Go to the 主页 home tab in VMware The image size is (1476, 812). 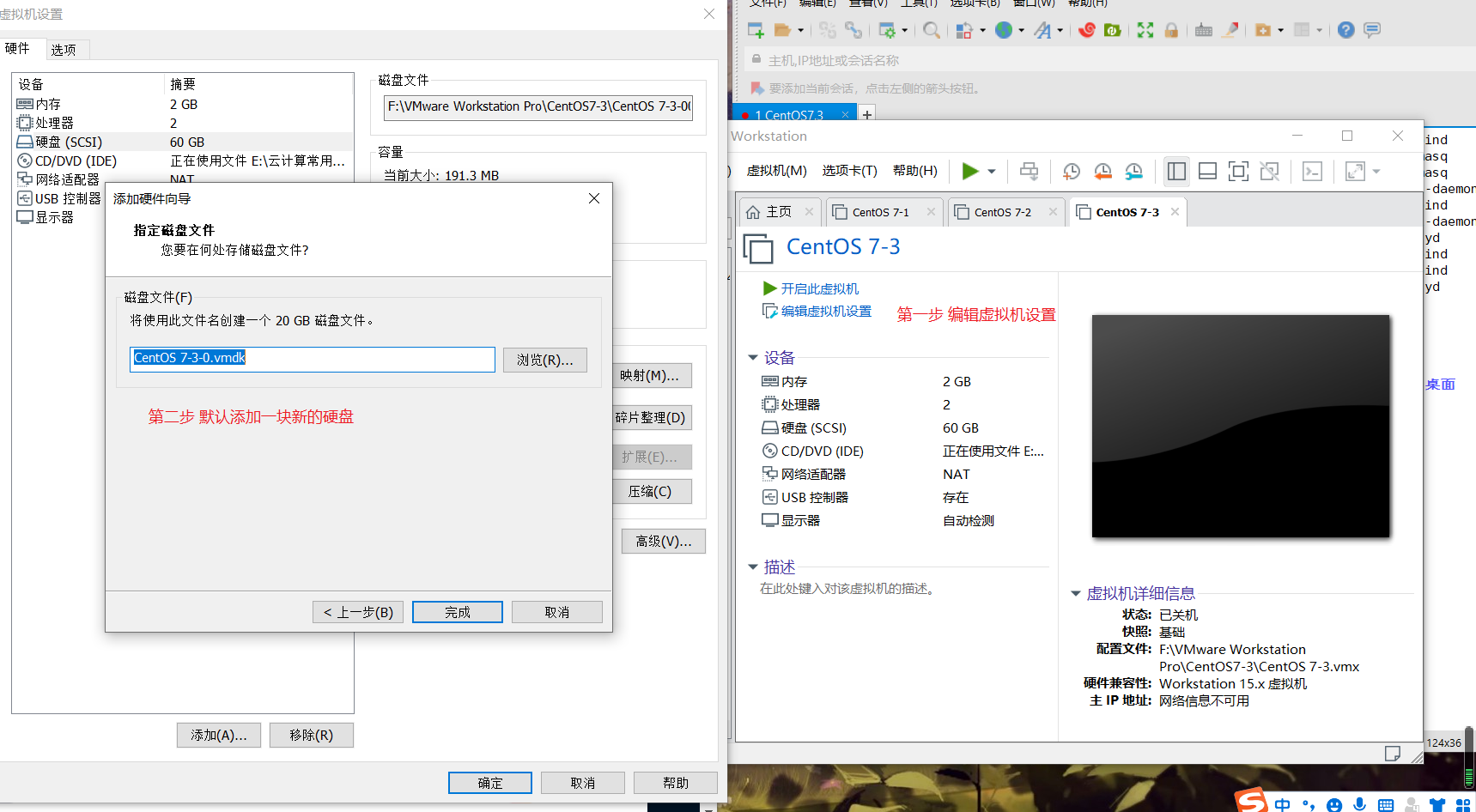click(x=778, y=212)
